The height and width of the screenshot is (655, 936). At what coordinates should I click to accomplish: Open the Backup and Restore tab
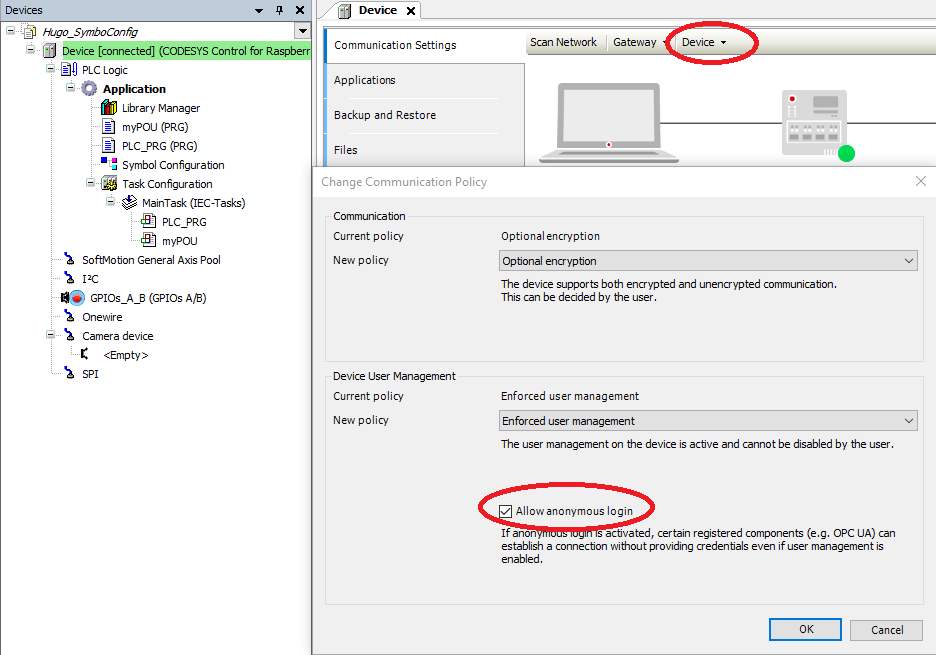coord(385,115)
